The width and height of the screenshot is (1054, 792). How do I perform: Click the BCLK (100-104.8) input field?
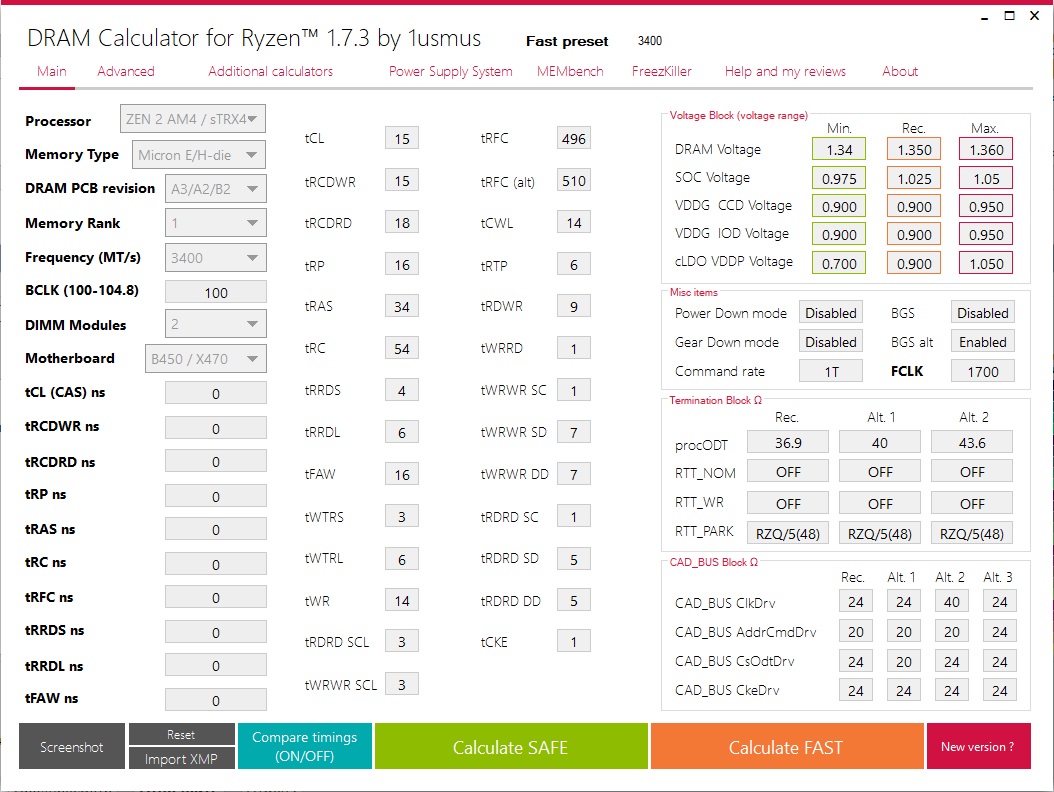click(x=215, y=292)
